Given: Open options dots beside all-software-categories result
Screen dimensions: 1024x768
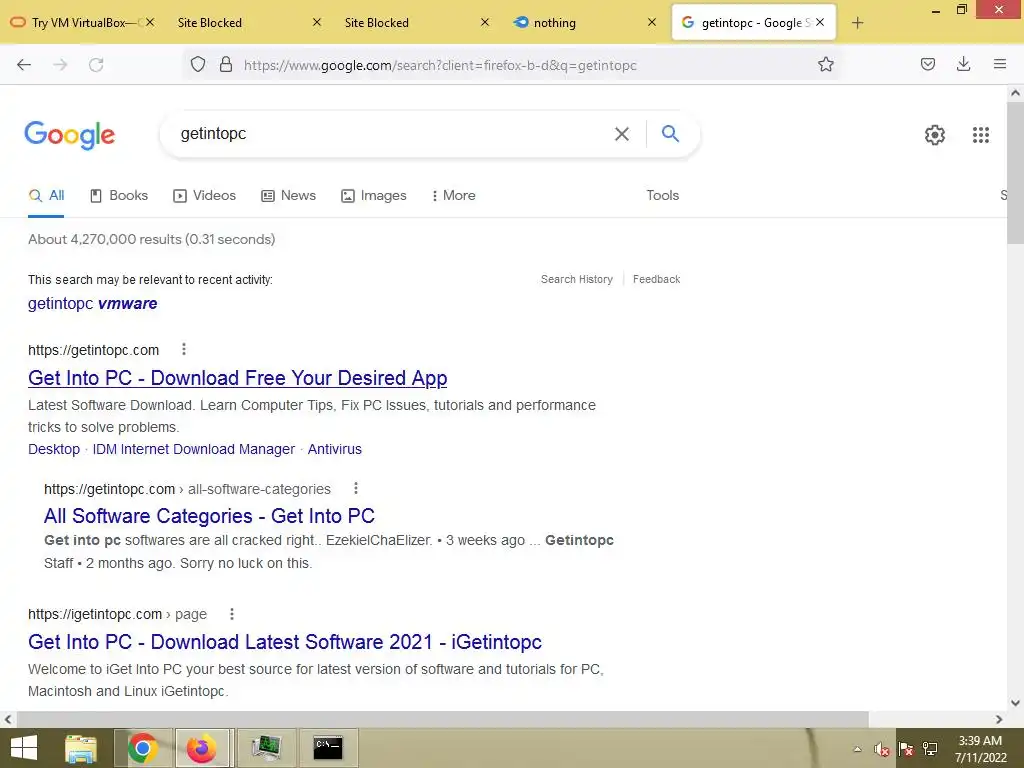Looking at the screenshot, I should (x=355, y=488).
